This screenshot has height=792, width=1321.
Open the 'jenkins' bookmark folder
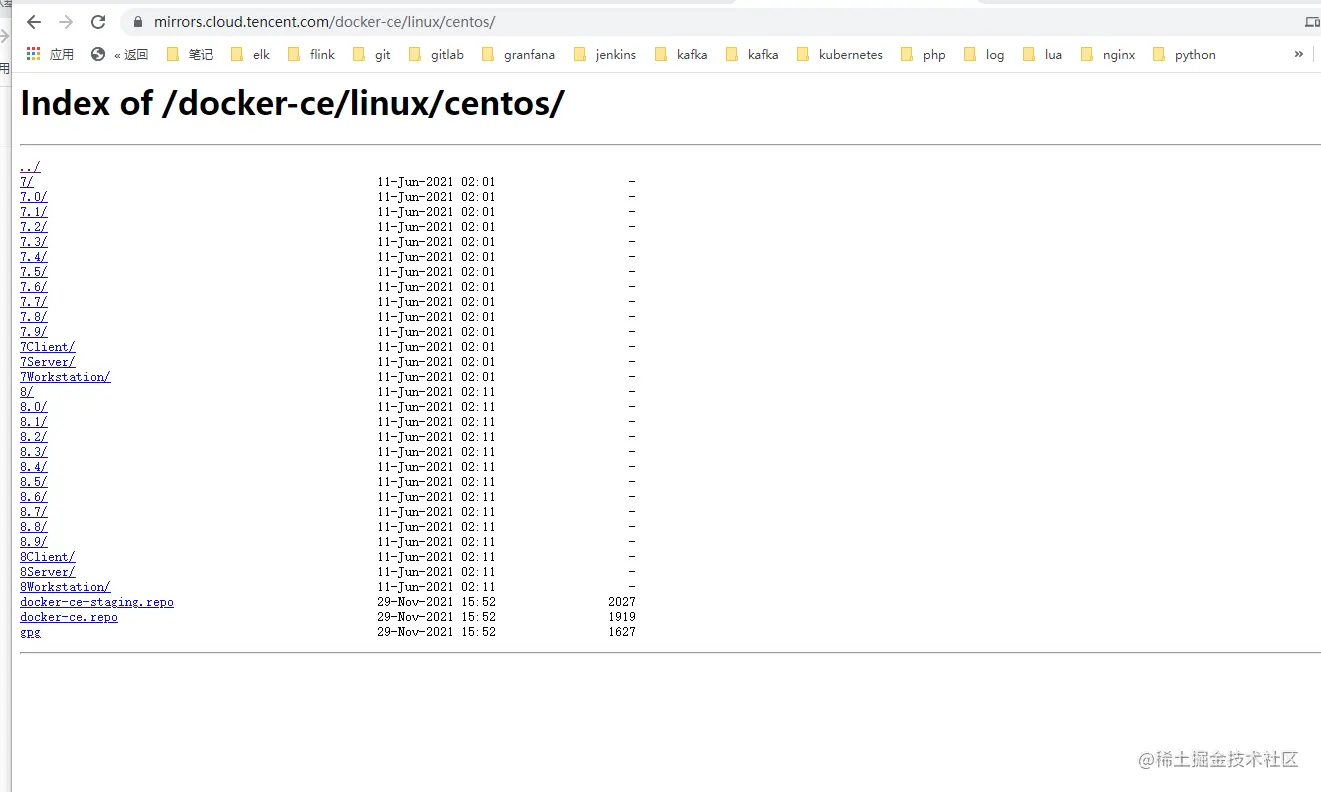pos(604,54)
